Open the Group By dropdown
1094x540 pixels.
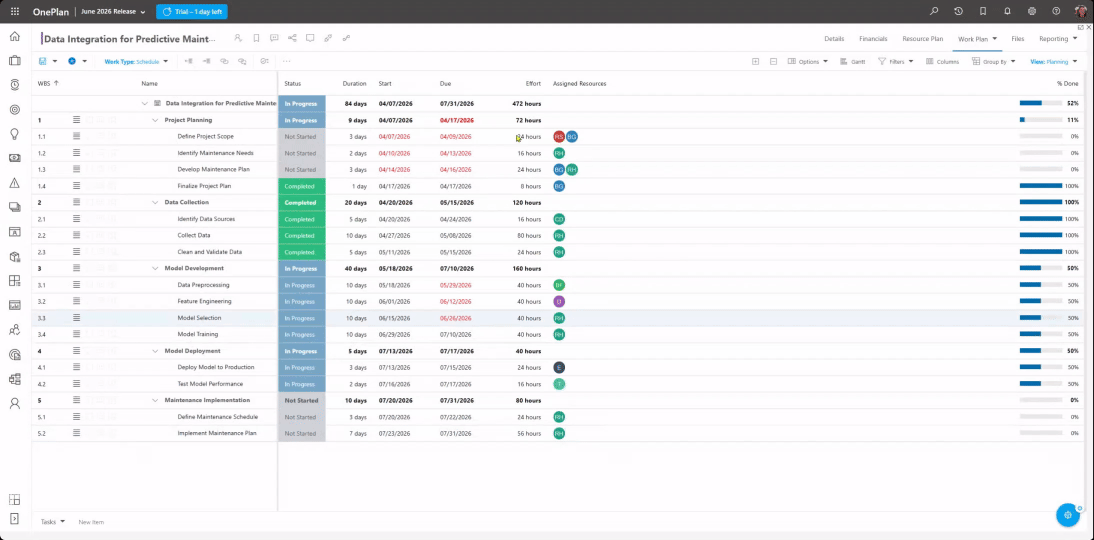994,61
